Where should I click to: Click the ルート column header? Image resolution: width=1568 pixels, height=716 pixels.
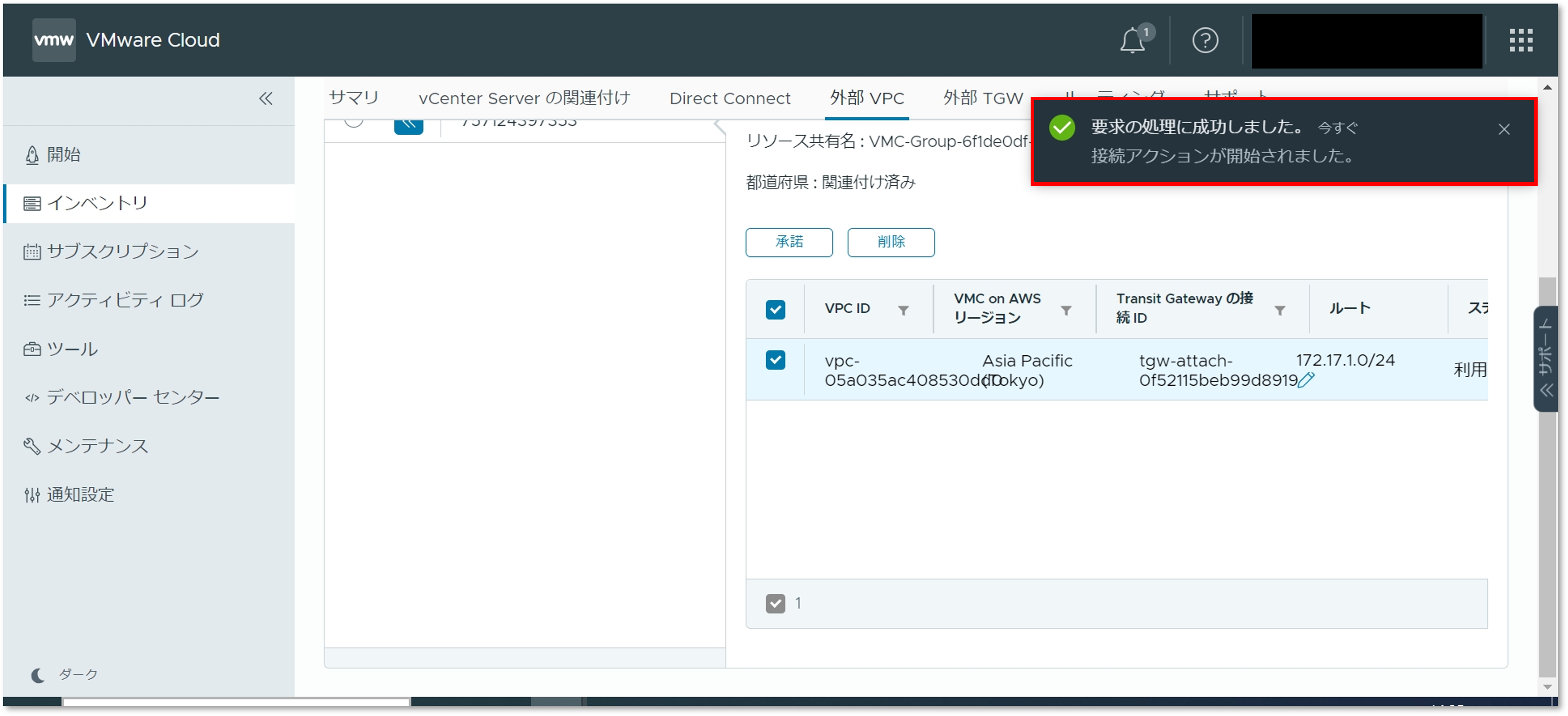point(1350,308)
